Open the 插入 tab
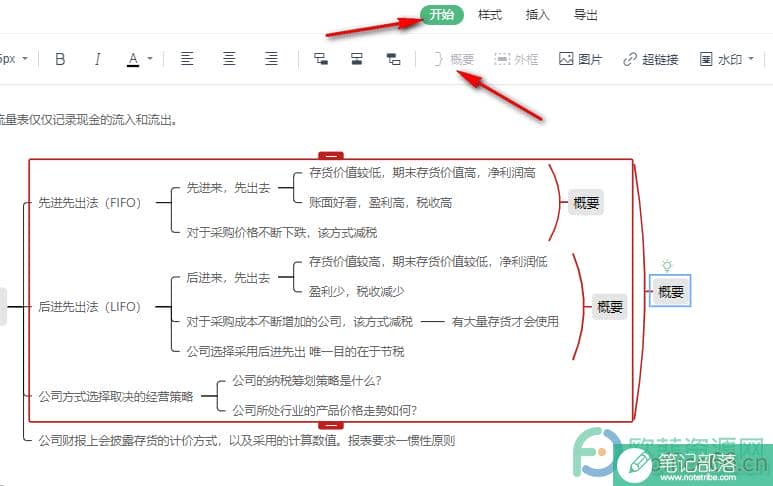Viewport: 773px width, 486px height. tap(537, 15)
